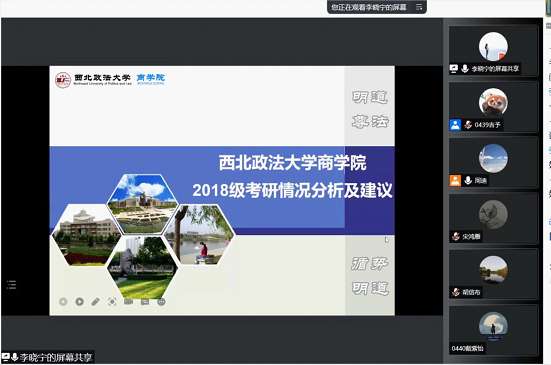The image size is (551, 365).
Task: Click the orange person badge on third participant tile
Action: 455,181
